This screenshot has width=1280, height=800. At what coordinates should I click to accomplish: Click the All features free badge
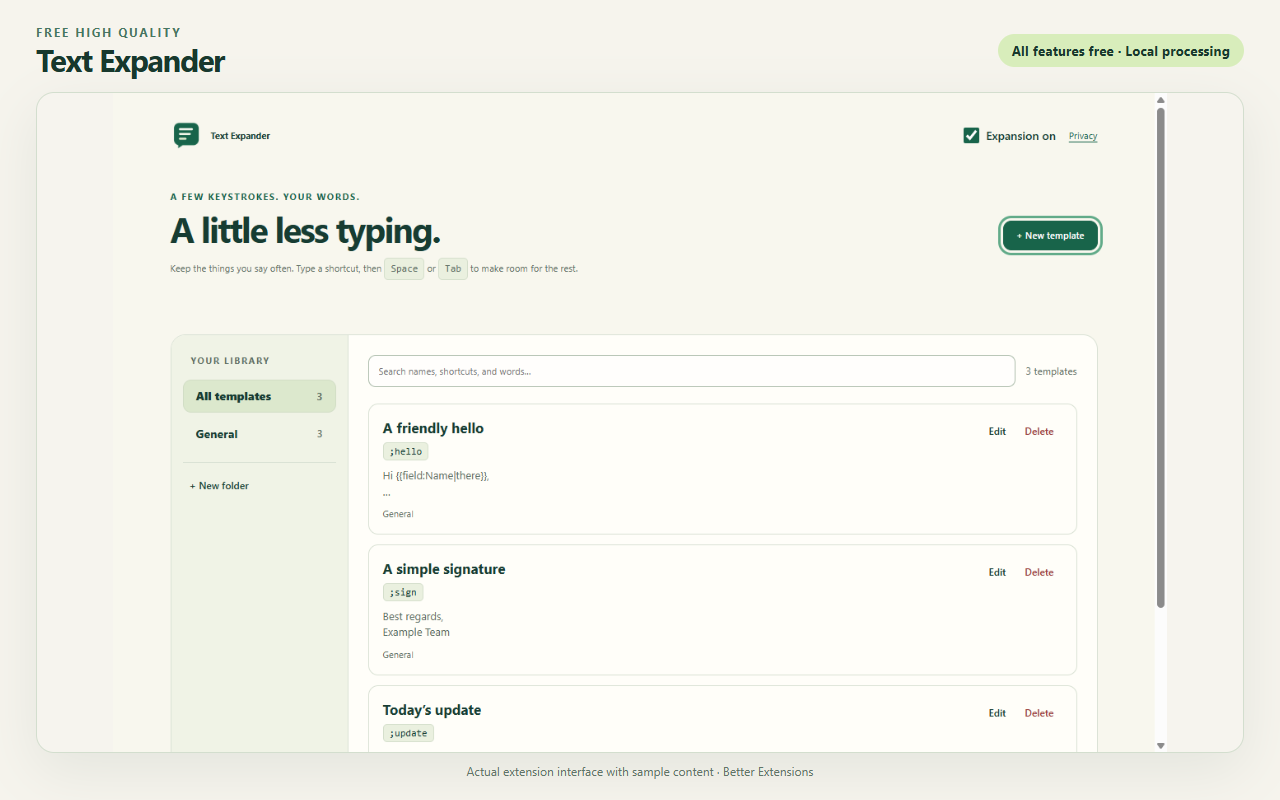click(1121, 51)
